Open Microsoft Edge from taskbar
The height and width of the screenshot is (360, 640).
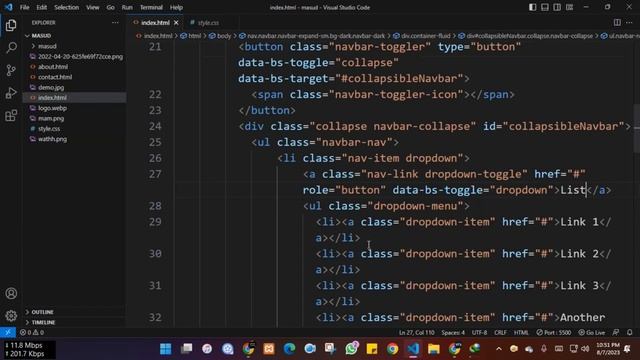coord(289,349)
